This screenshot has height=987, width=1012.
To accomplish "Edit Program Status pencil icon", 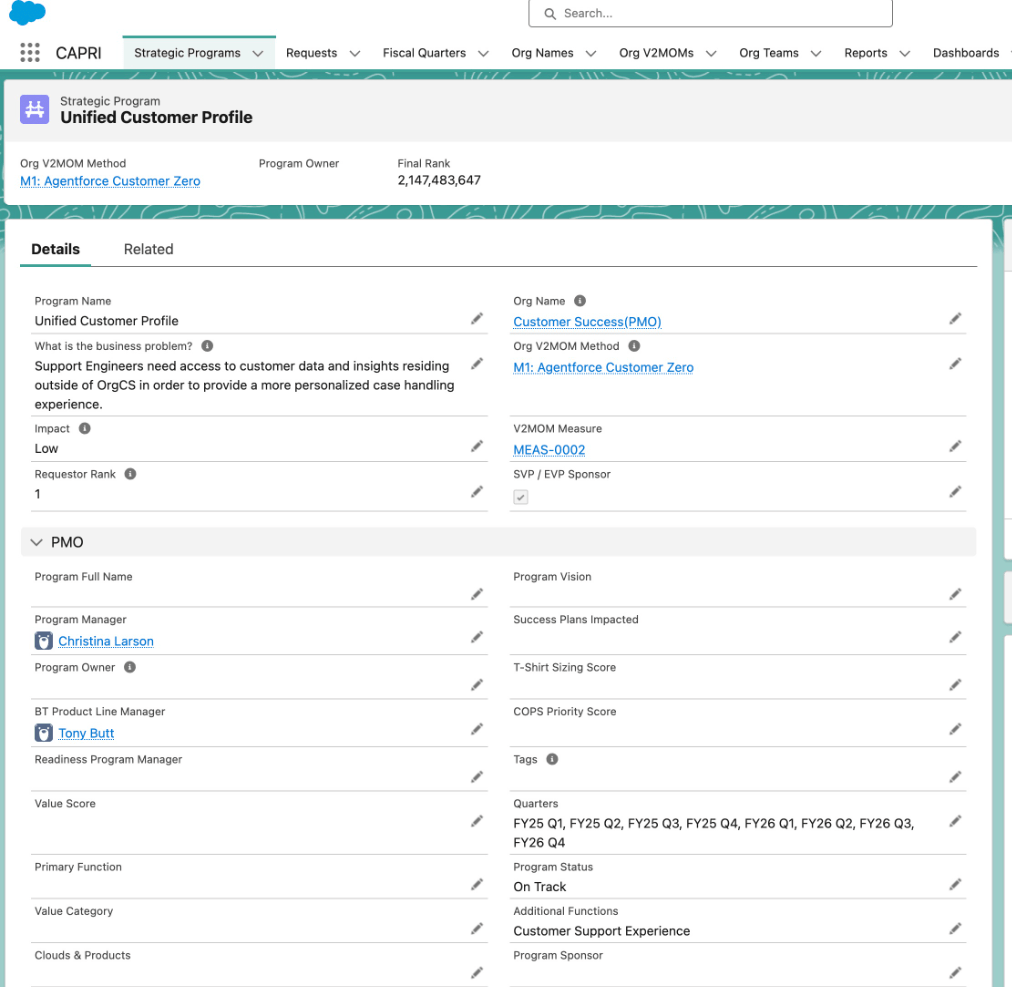I will pos(955,884).
